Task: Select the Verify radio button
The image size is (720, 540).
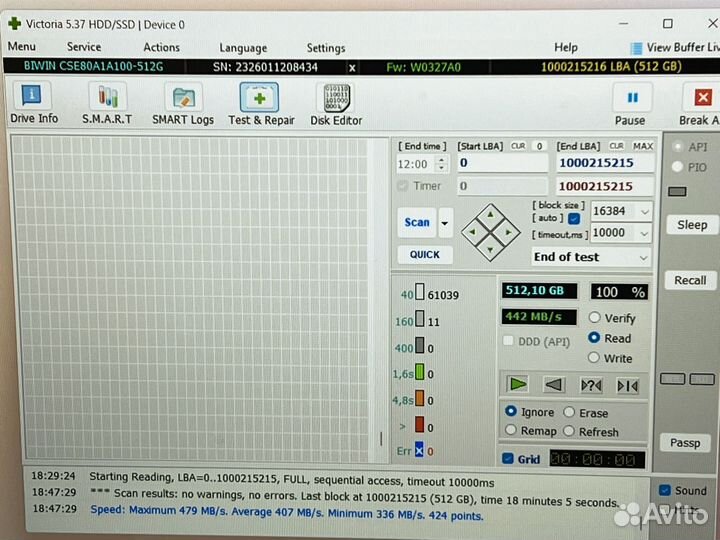Action: (x=594, y=318)
